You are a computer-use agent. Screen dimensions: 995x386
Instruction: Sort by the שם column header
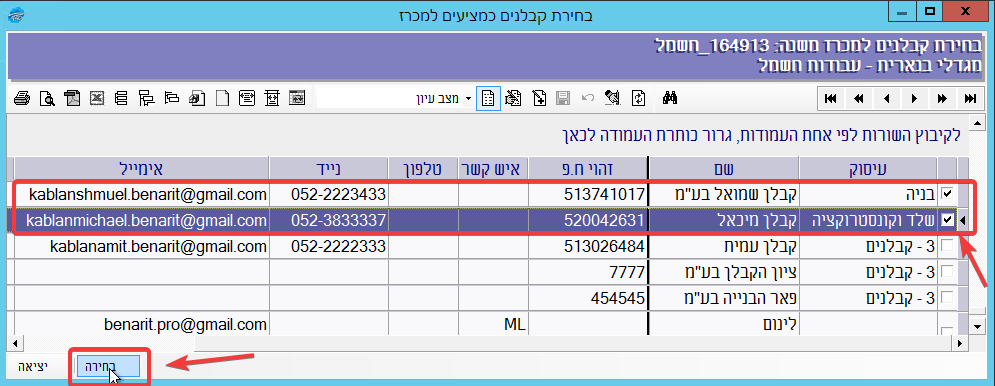click(x=723, y=169)
